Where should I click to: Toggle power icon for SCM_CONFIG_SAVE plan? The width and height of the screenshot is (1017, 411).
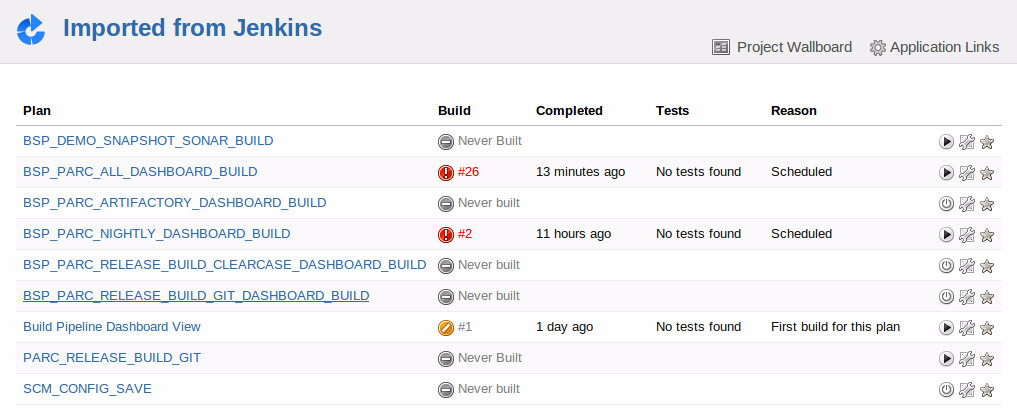(946, 390)
